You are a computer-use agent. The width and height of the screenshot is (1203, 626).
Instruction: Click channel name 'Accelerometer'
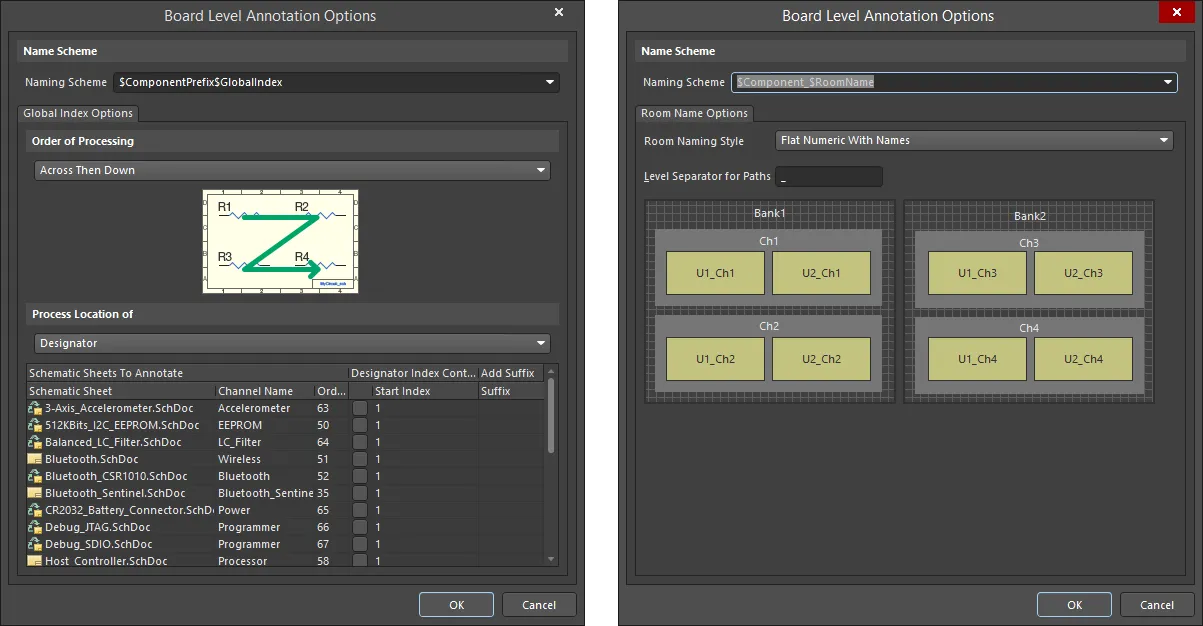pos(254,408)
